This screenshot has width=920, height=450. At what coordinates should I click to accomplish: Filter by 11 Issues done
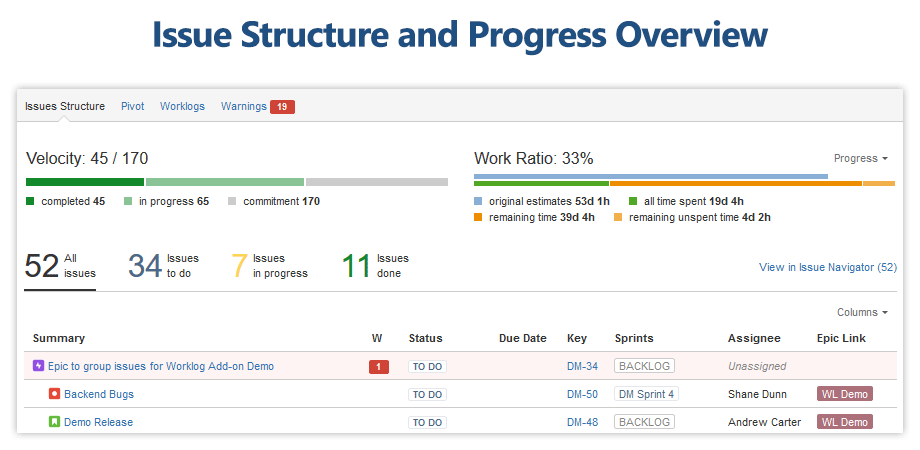376,266
